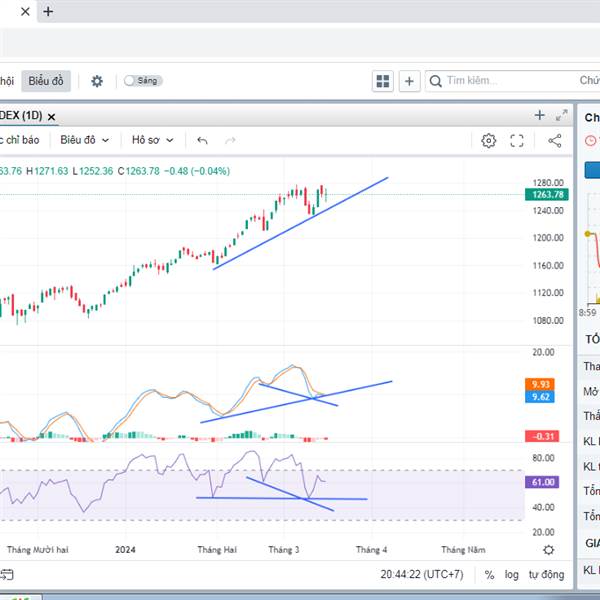
Task: Undo the last chart action
Action: tap(203, 141)
